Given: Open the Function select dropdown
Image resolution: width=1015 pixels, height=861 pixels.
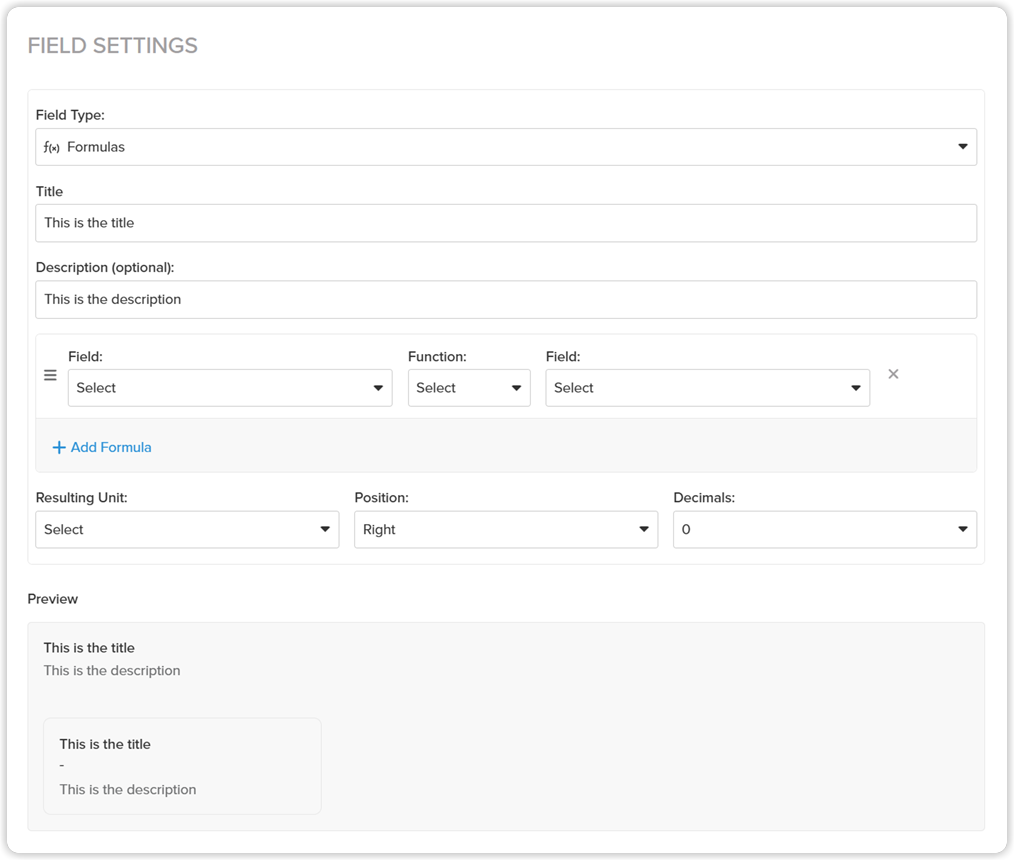Looking at the screenshot, I should coord(469,388).
